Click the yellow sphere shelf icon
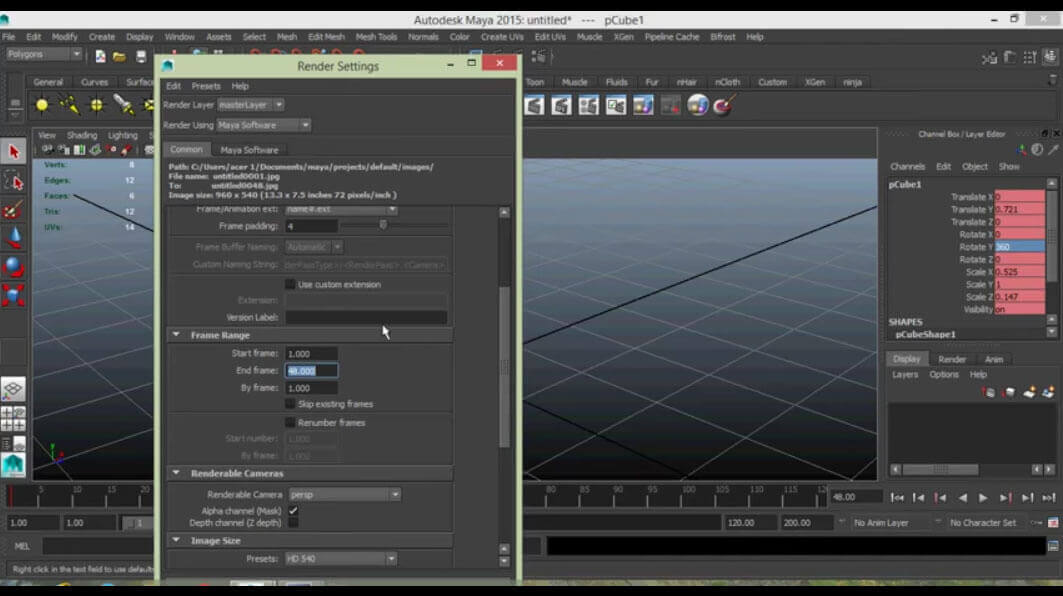The width and height of the screenshot is (1063, 596). point(42,105)
